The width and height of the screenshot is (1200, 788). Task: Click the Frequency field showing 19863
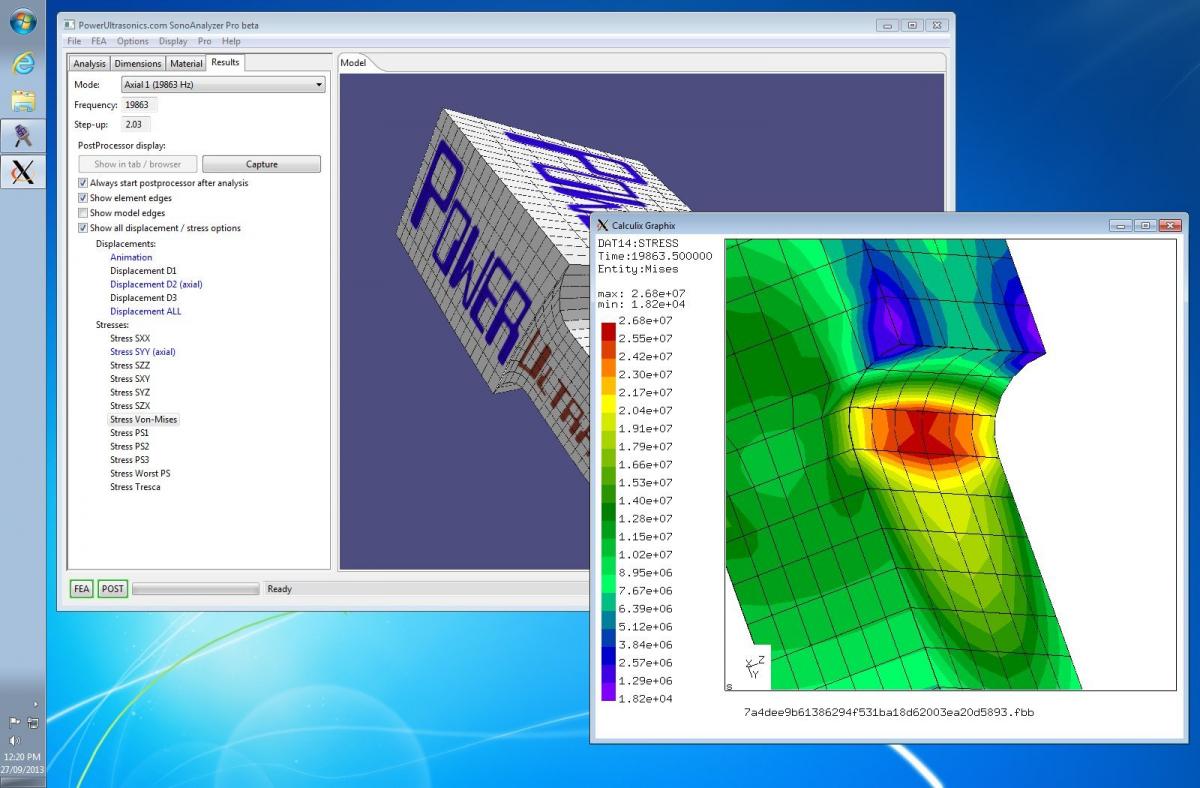tap(140, 105)
